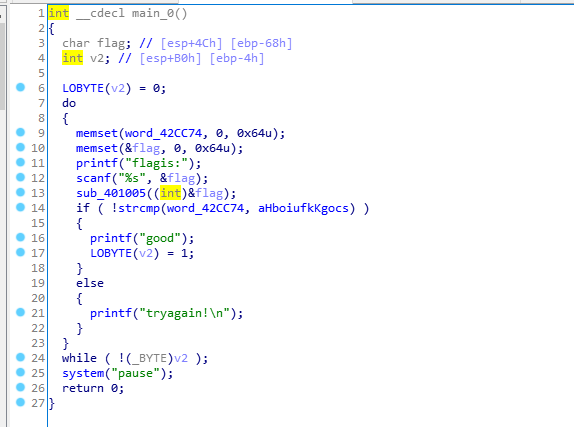Select highlighted int return type on line 1
Viewport: 574px width, 427px height.
tap(59, 13)
